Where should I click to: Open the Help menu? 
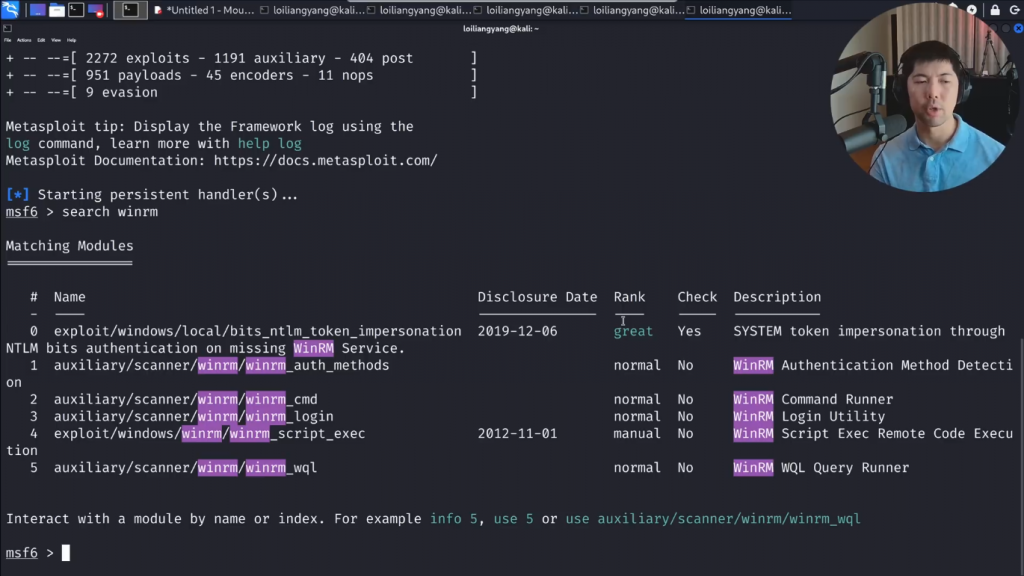click(71, 40)
